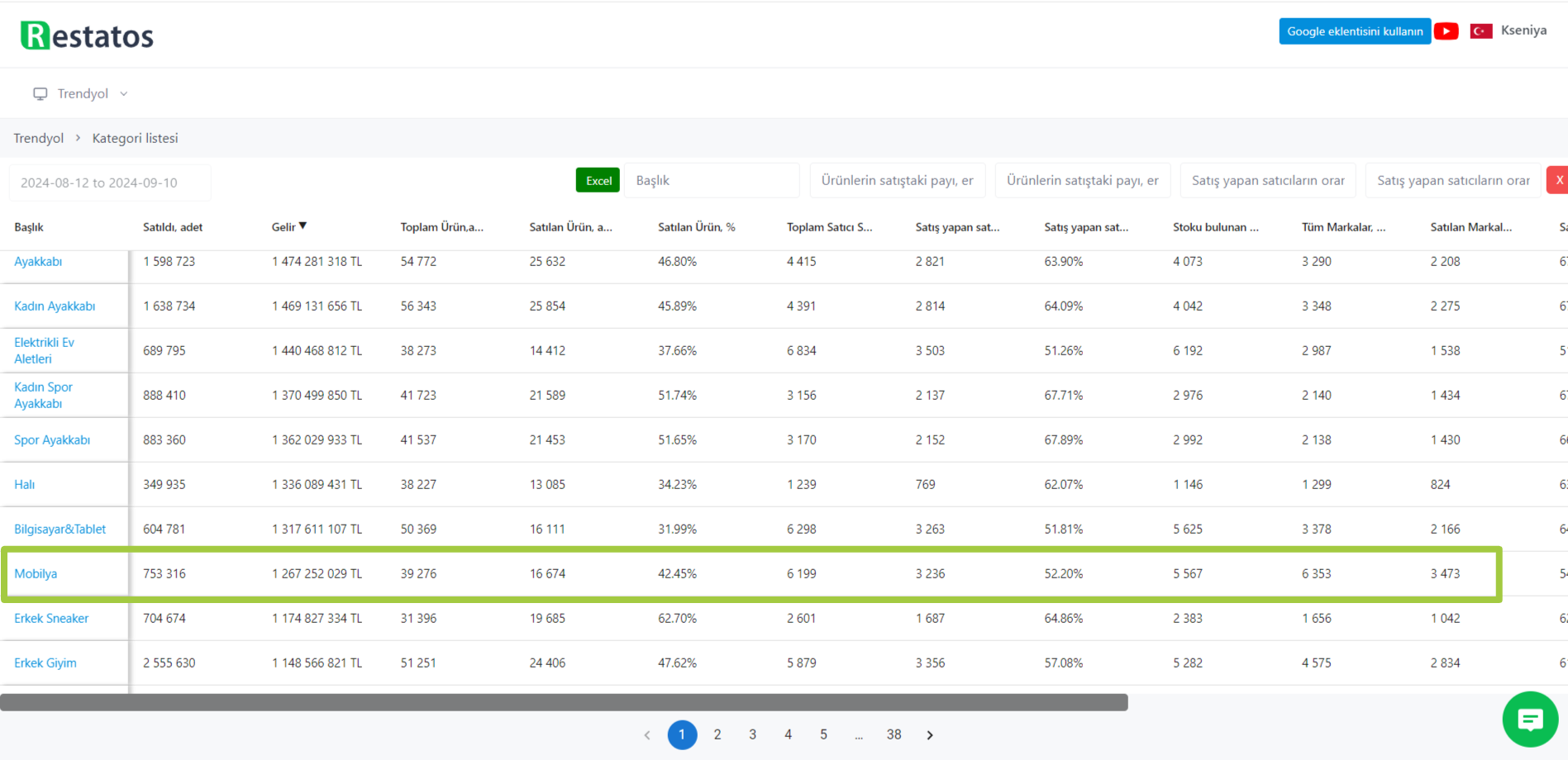Open Kadın Ayakkabı category link
Image resolution: width=1568 pixels, height=760 pixels.
pos(55,306)
